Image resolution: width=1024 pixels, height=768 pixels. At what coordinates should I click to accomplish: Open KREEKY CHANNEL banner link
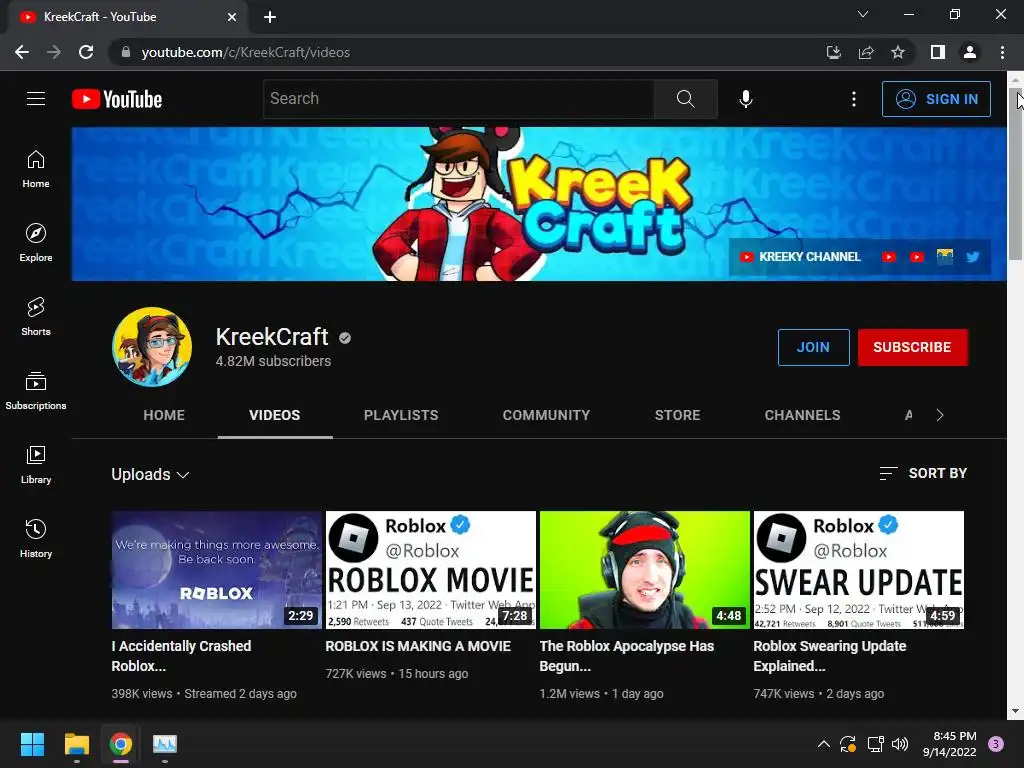coord(800,257)
